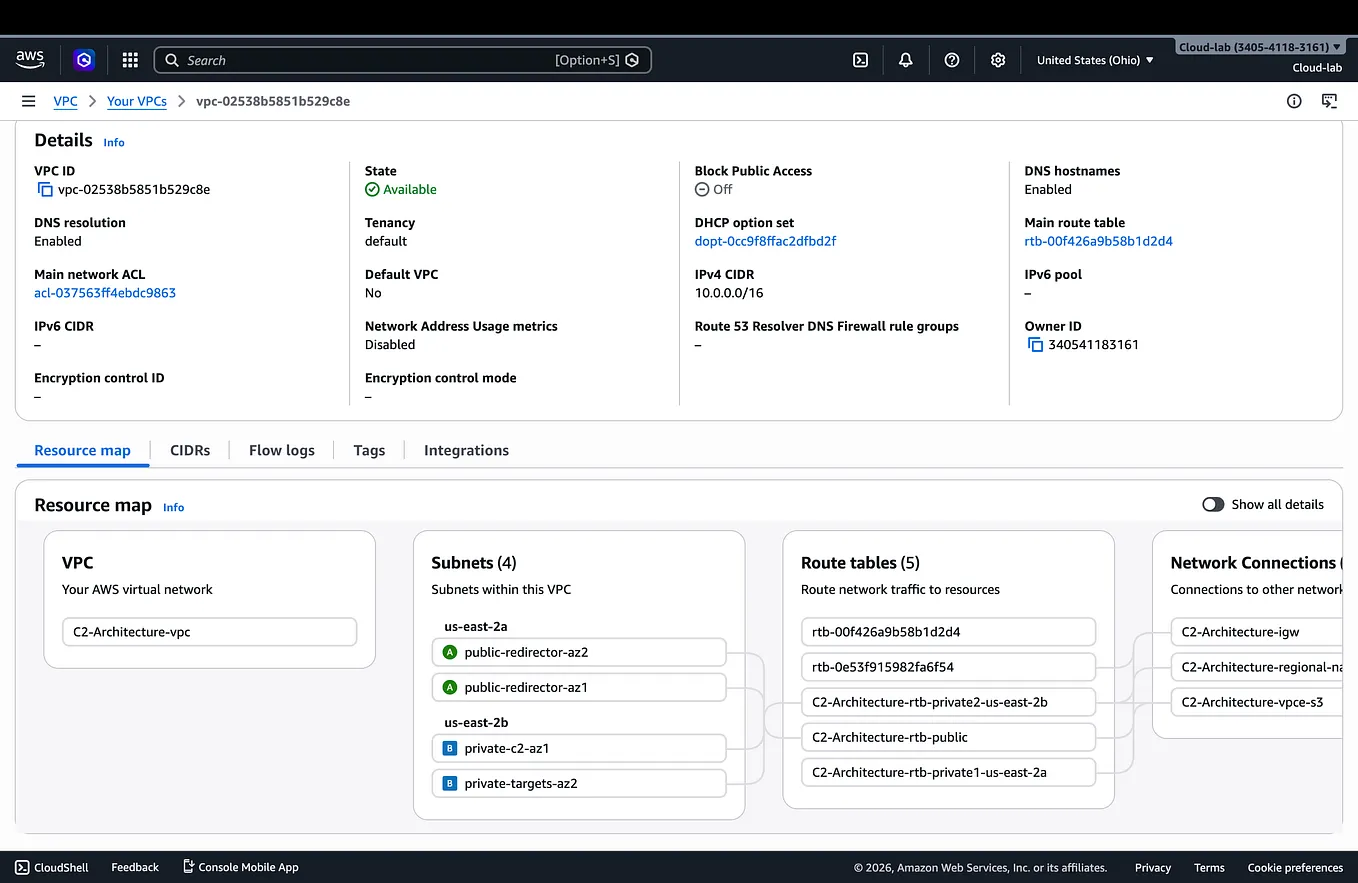
Task: Select the C2-Architecture-igw network connection
Action: 1256,632
